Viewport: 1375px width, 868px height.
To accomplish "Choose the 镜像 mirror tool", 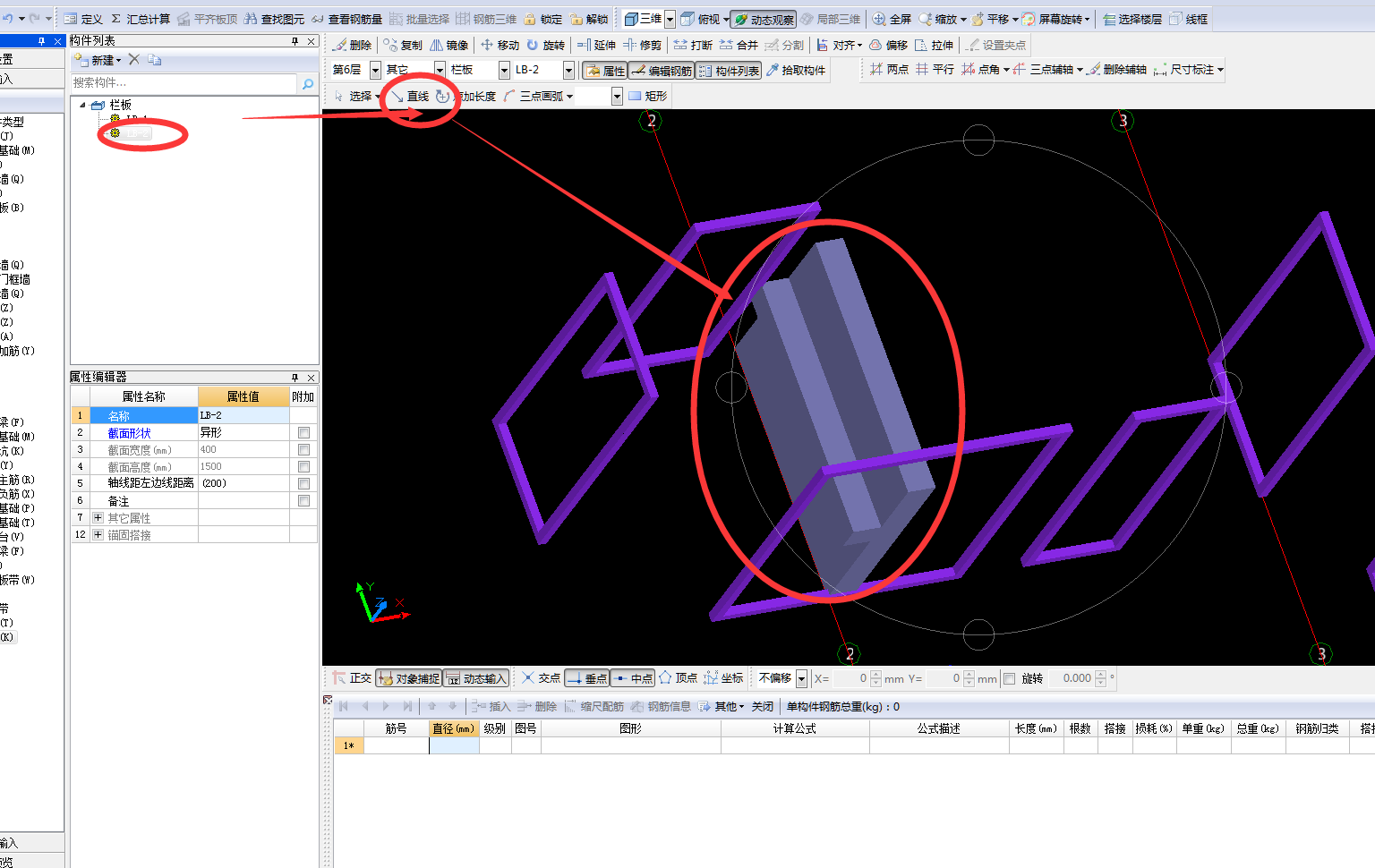I will pyautogui.click(x=449, y=45).
